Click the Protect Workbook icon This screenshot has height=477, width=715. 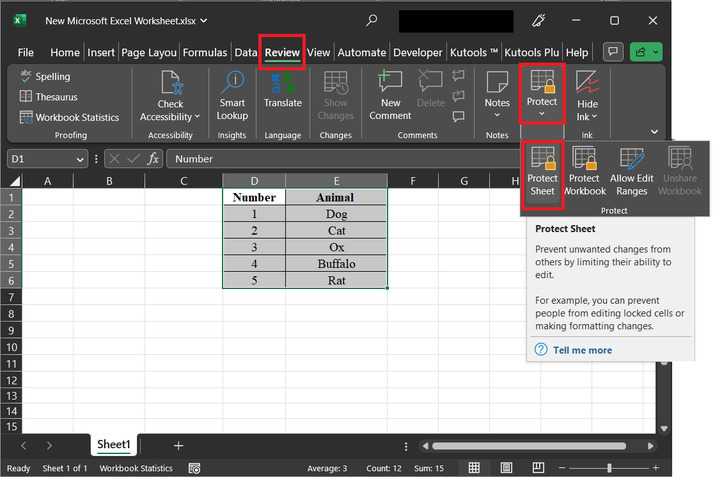pyautogui.click(x=584, y=171)
